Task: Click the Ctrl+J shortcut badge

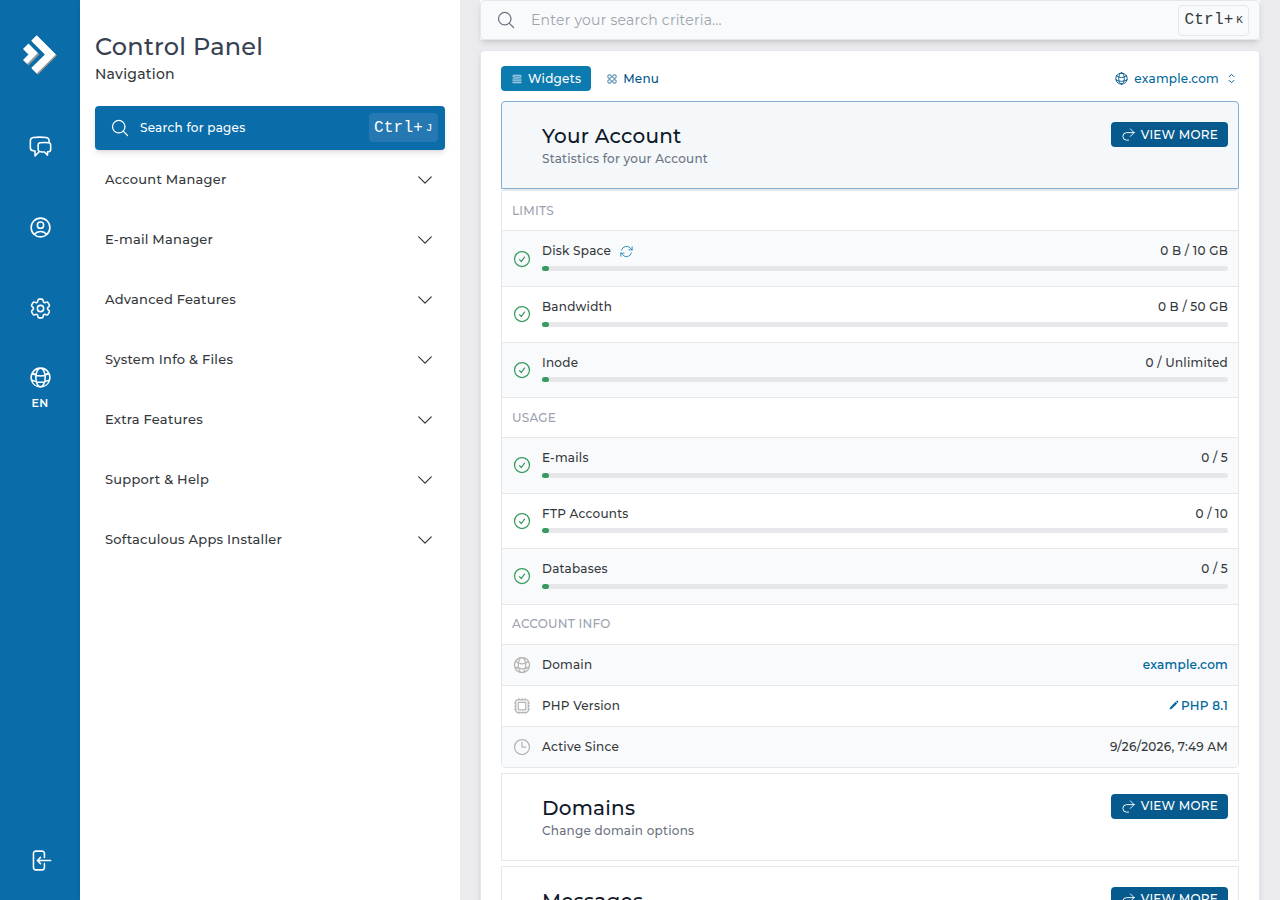Action: [x=403, y=127]
